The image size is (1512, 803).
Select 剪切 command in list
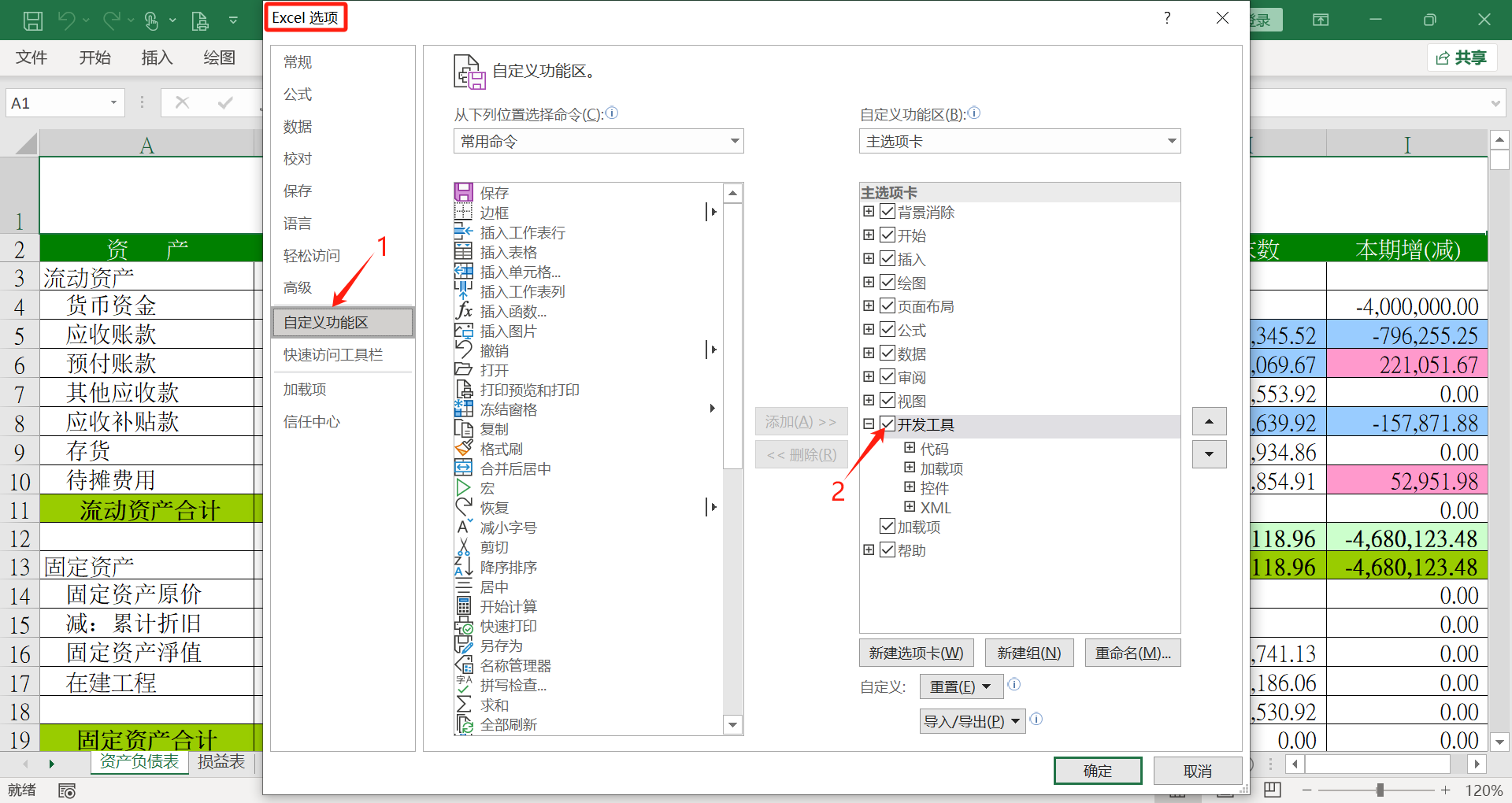click(494, 547)
